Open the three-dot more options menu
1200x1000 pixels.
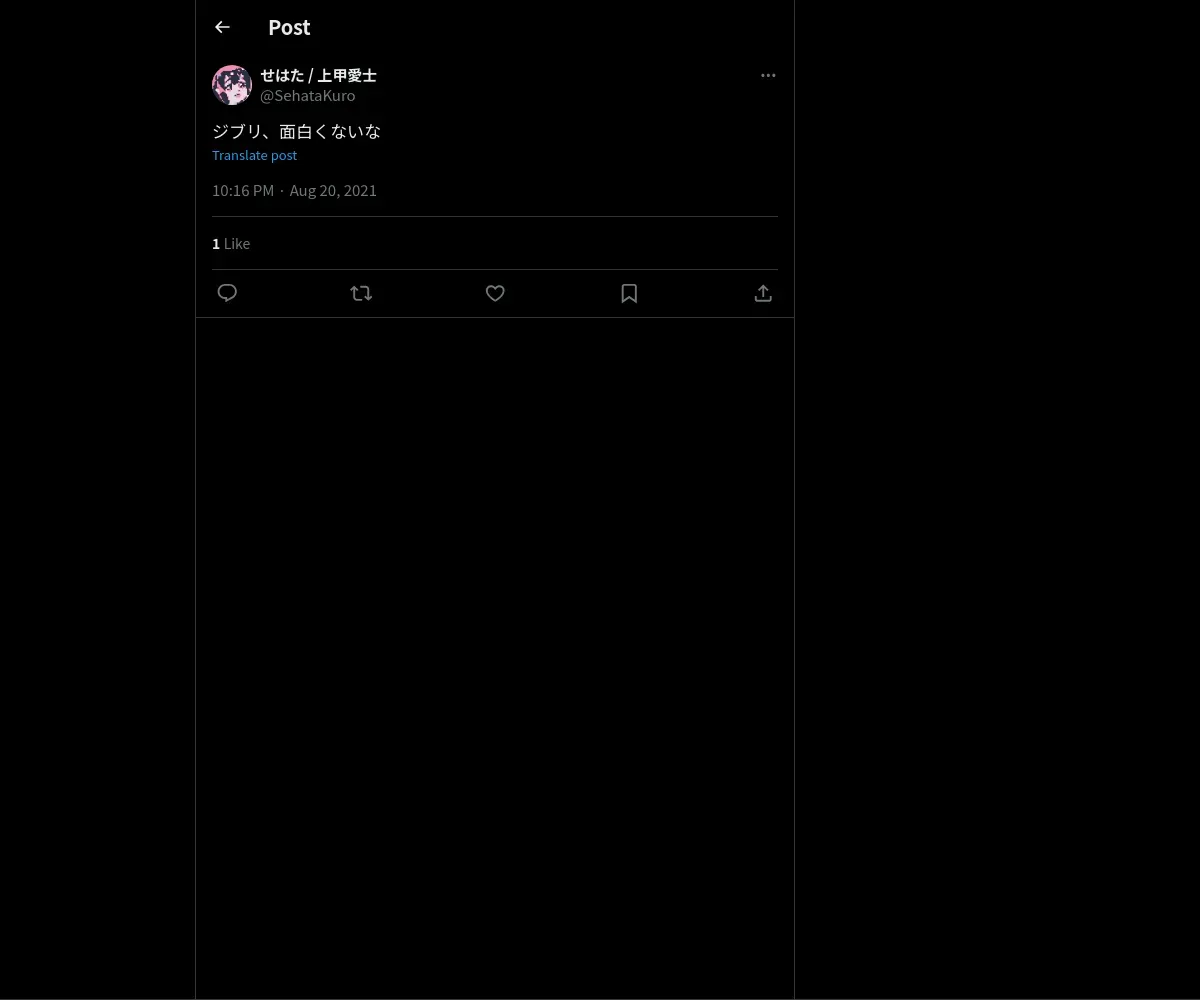pos(768,75)
